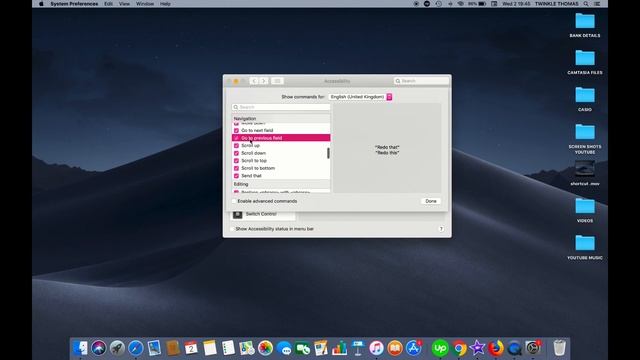Uncheck 'Go to previous field' checkbox

(236, 138)
